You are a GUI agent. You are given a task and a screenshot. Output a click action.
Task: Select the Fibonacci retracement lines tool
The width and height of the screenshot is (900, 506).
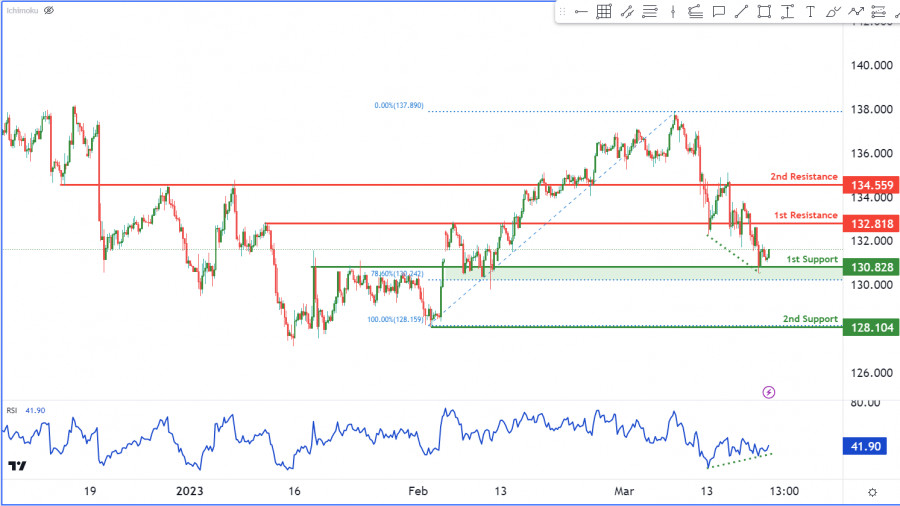point(650,11)
